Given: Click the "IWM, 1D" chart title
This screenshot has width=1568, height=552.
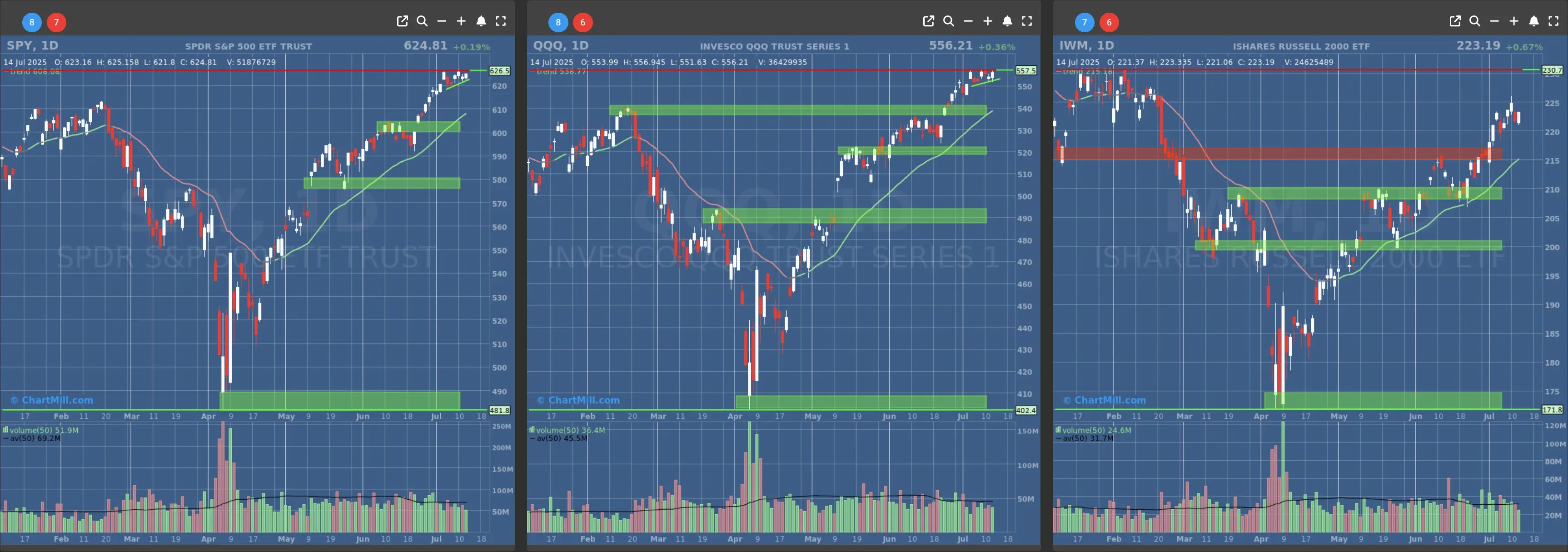Looking at the screenshot, I should (x=1086, y=45).
